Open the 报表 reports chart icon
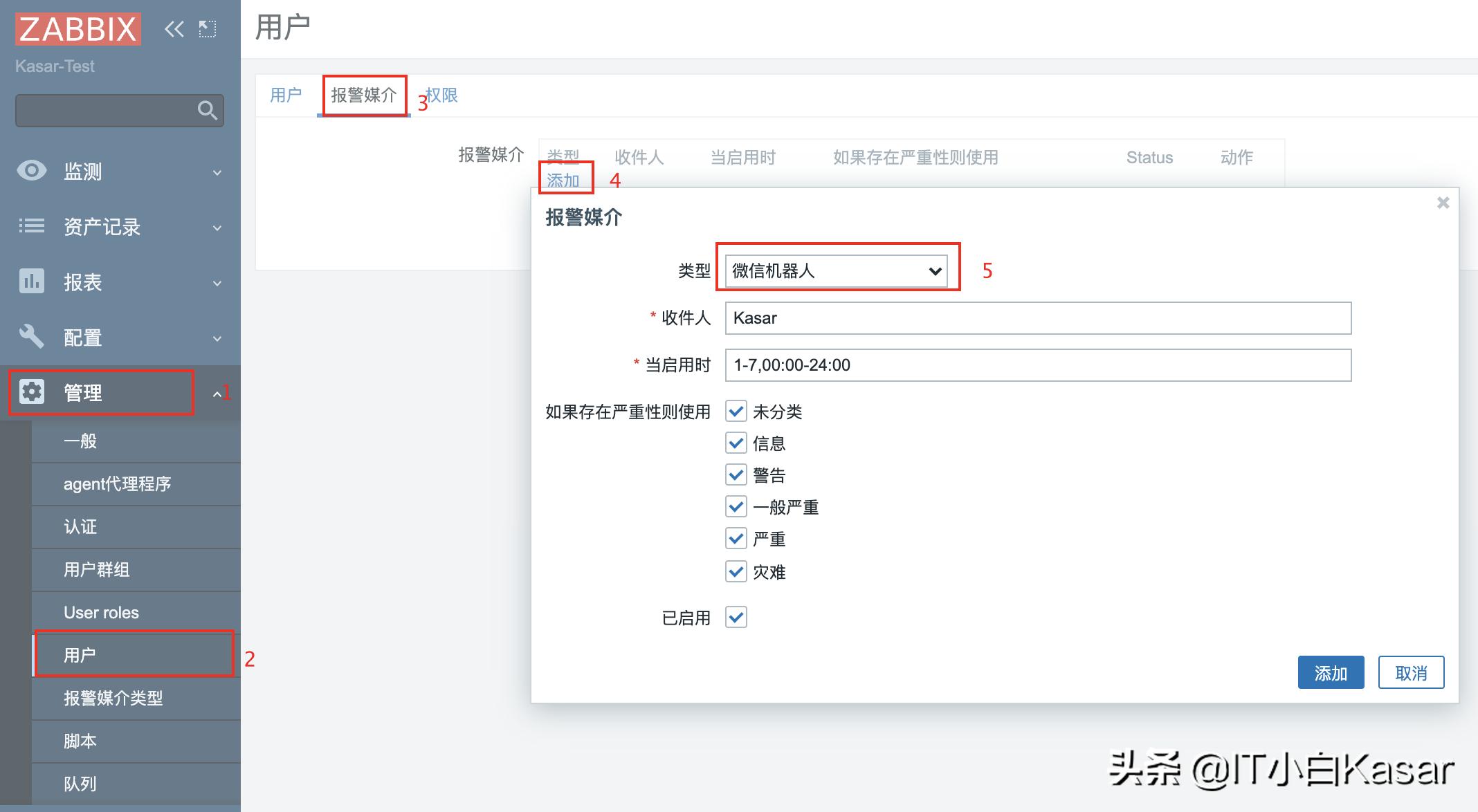 coord(30,282)
